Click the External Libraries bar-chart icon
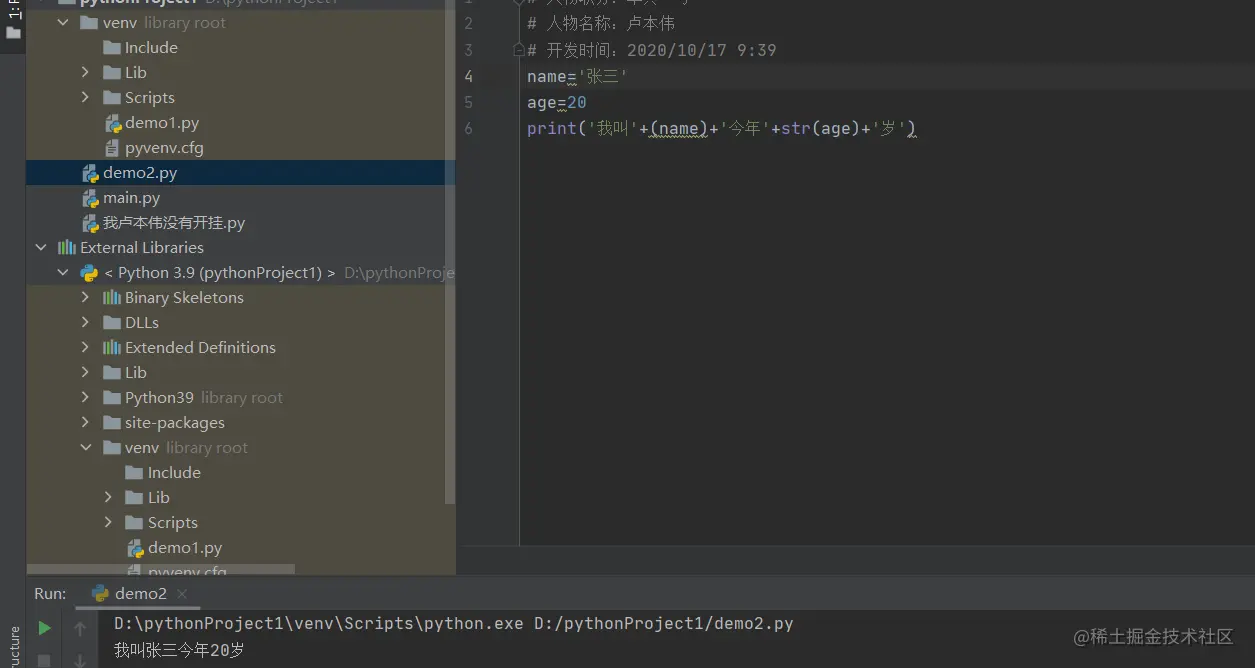Viewport: 1255px width, 668px height. click(67, 247)
